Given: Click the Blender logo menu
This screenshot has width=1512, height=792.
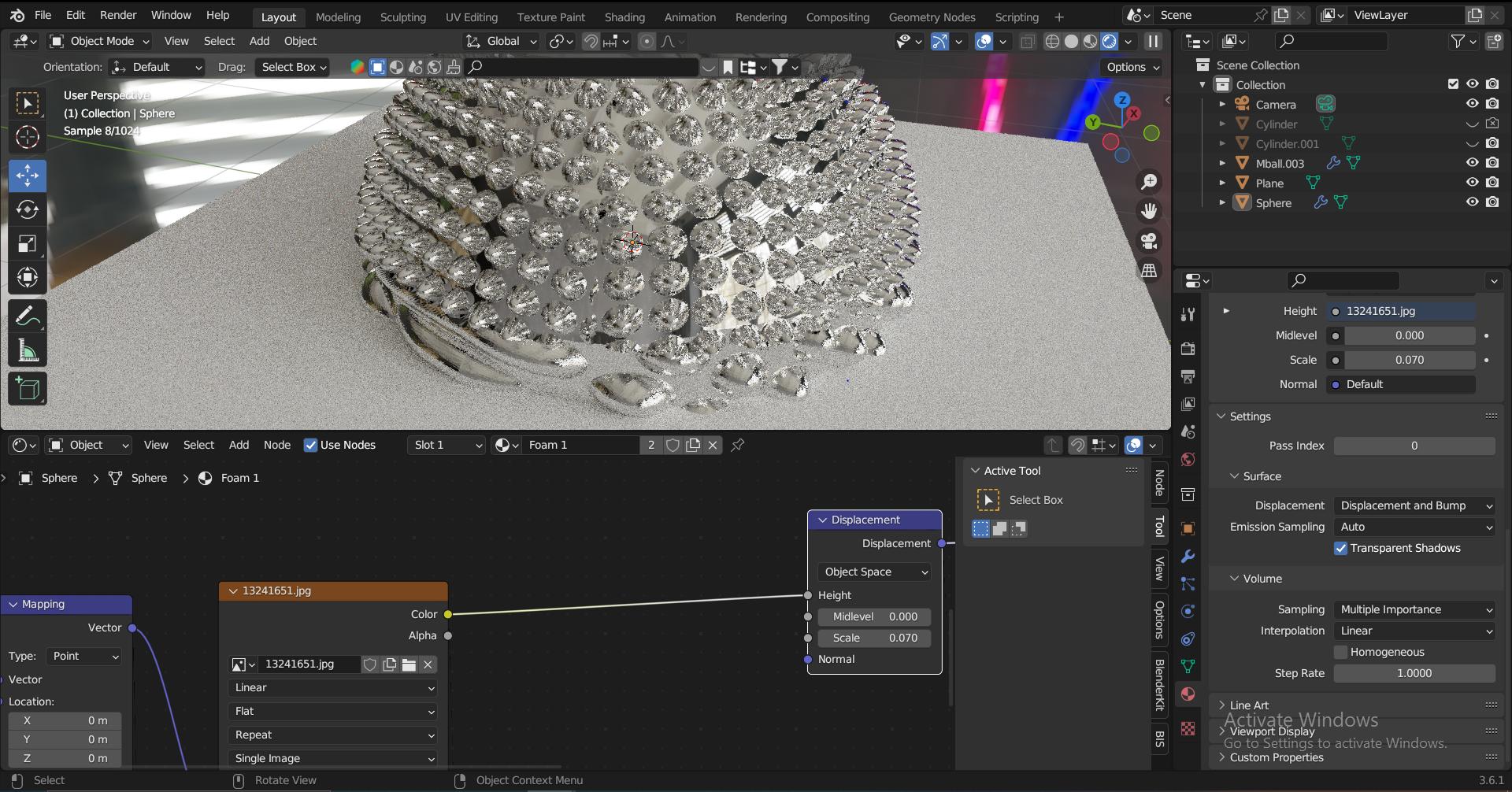Looking at the screenshot, I should 17,15.
